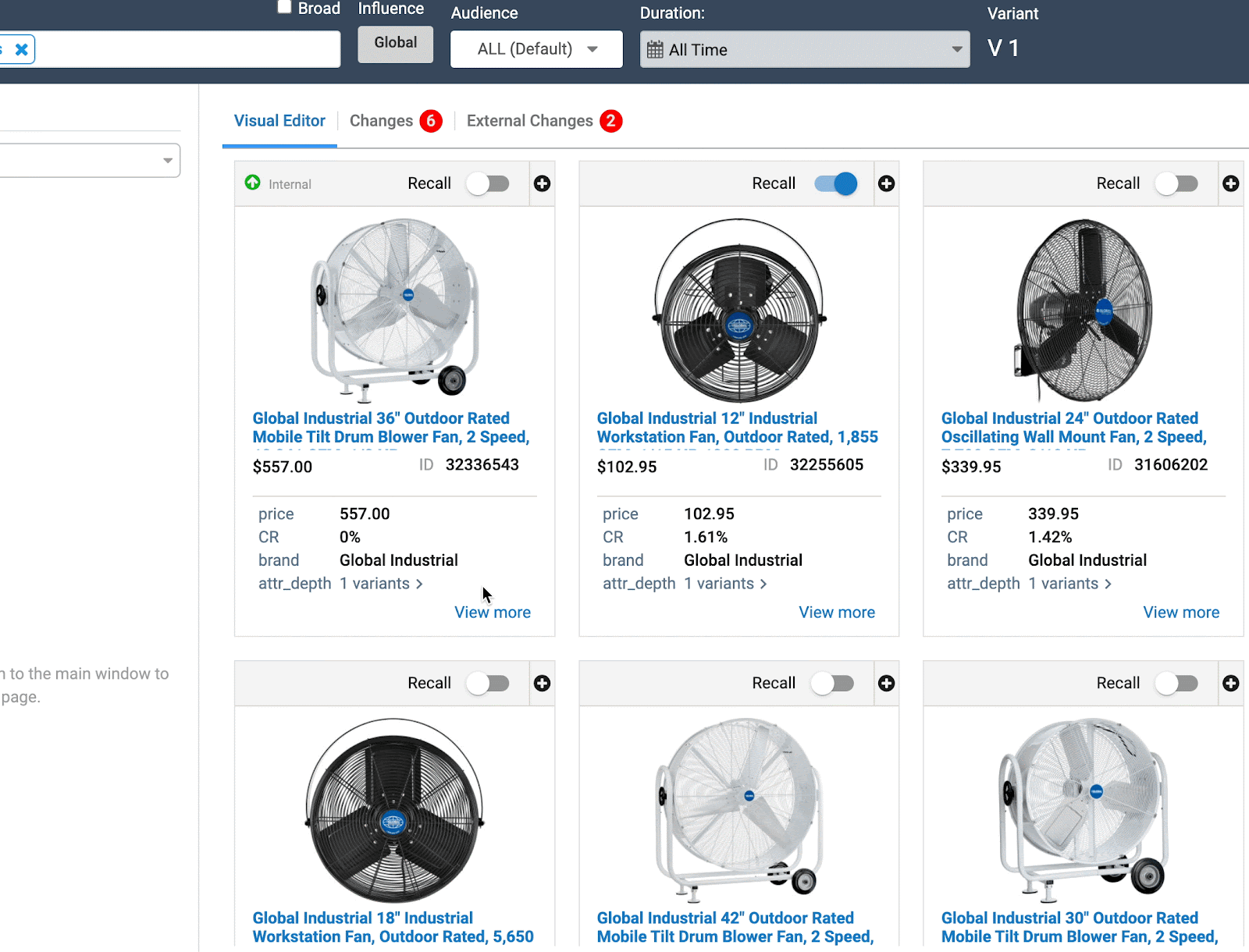The image size is (1249, 952).
Task: Click the CR value 1.42%
Action: pyautogui.click(x=1050, y=538)
